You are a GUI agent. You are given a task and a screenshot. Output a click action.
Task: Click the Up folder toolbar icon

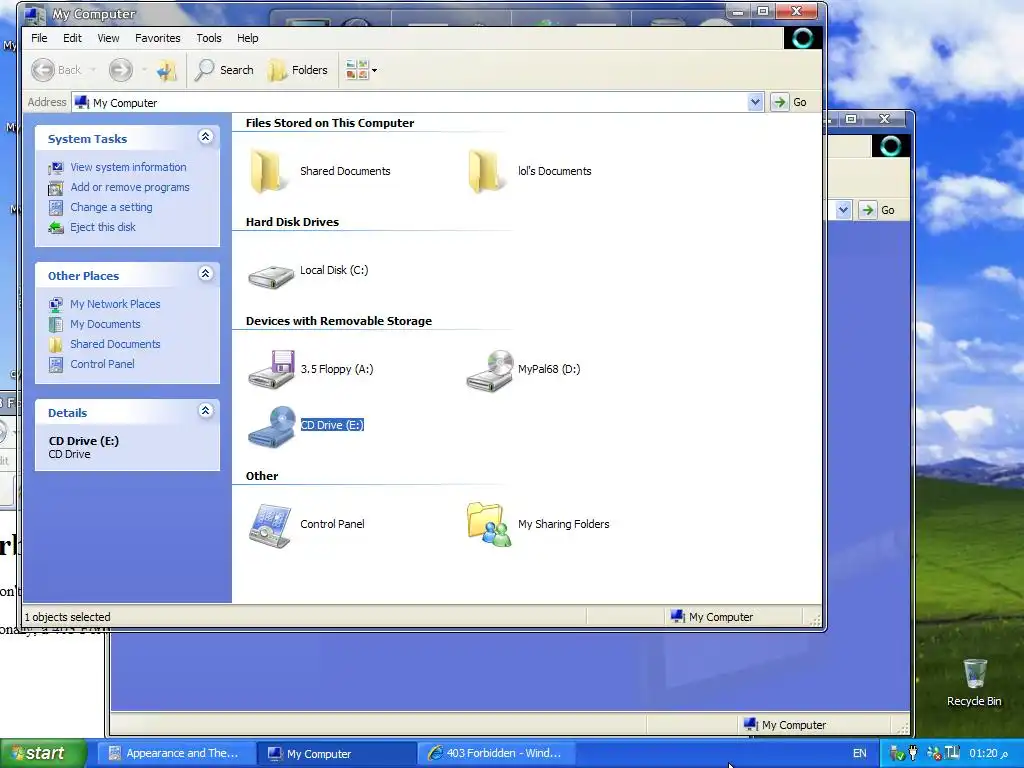pos(167,70)
